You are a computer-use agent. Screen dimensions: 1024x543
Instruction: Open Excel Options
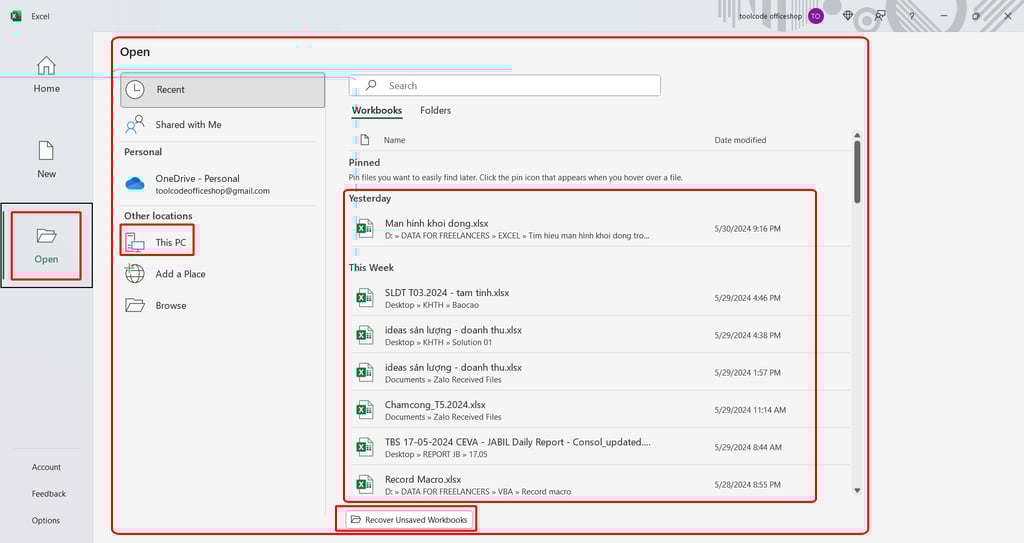click(46, 520)
